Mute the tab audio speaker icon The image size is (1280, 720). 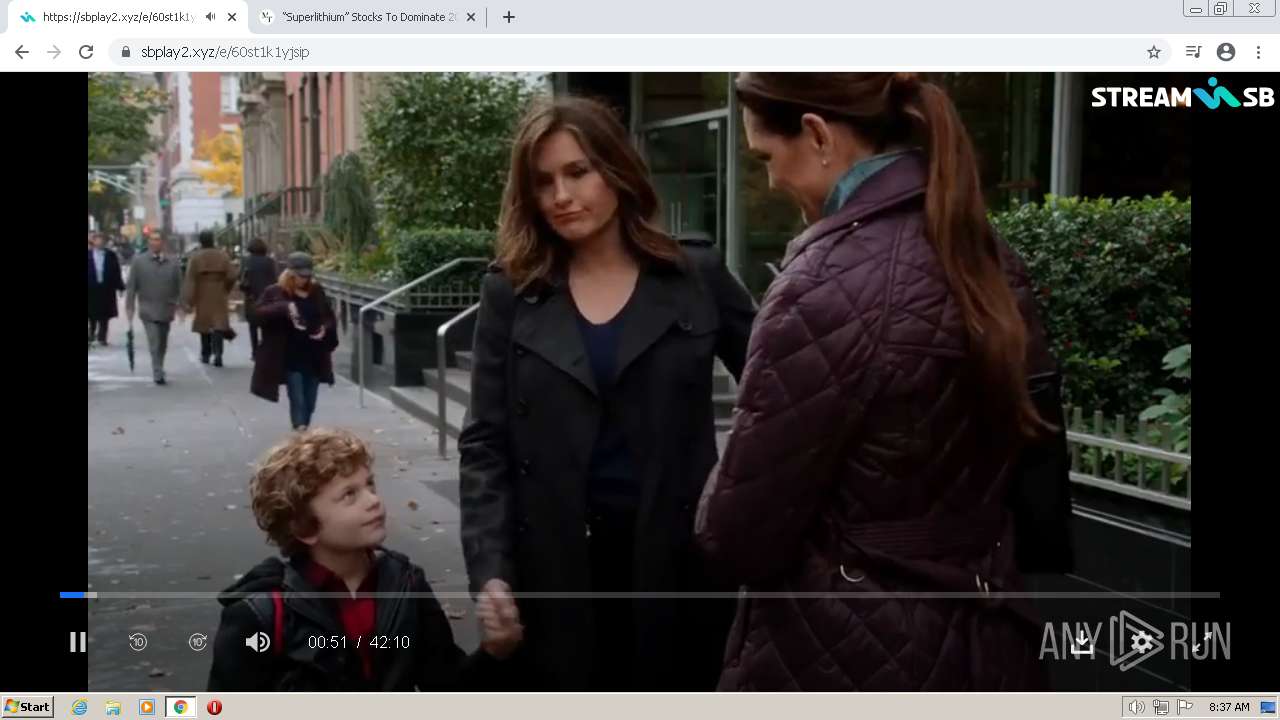click(x=210, y=17)
